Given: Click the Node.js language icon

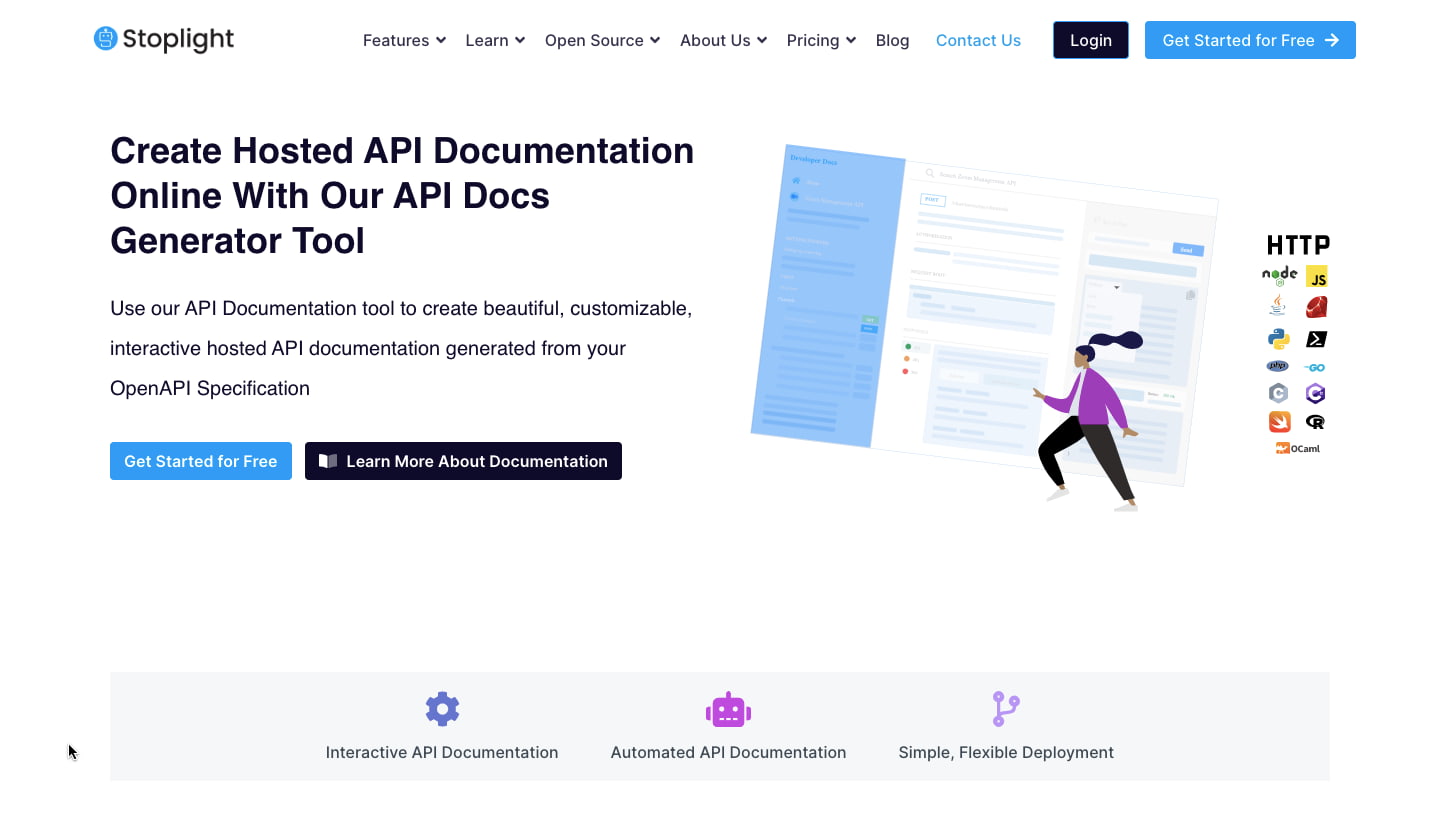Looking at the screenshot, I should 1279,275.
